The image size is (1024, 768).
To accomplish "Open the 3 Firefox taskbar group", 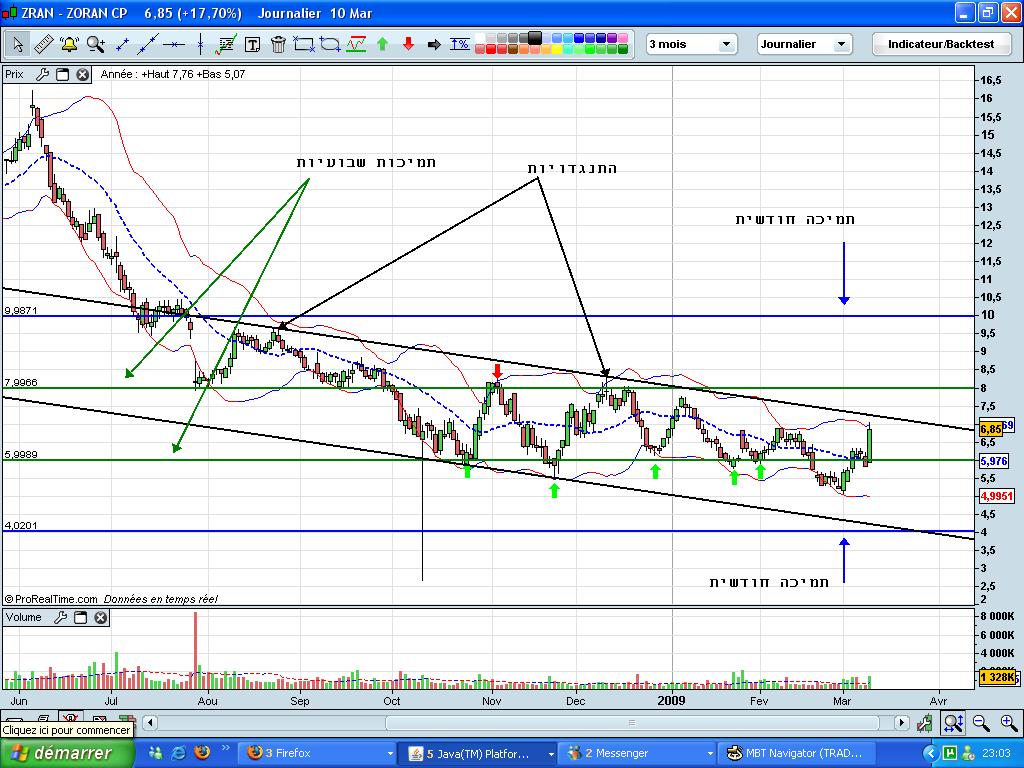I will pos(318,754).
